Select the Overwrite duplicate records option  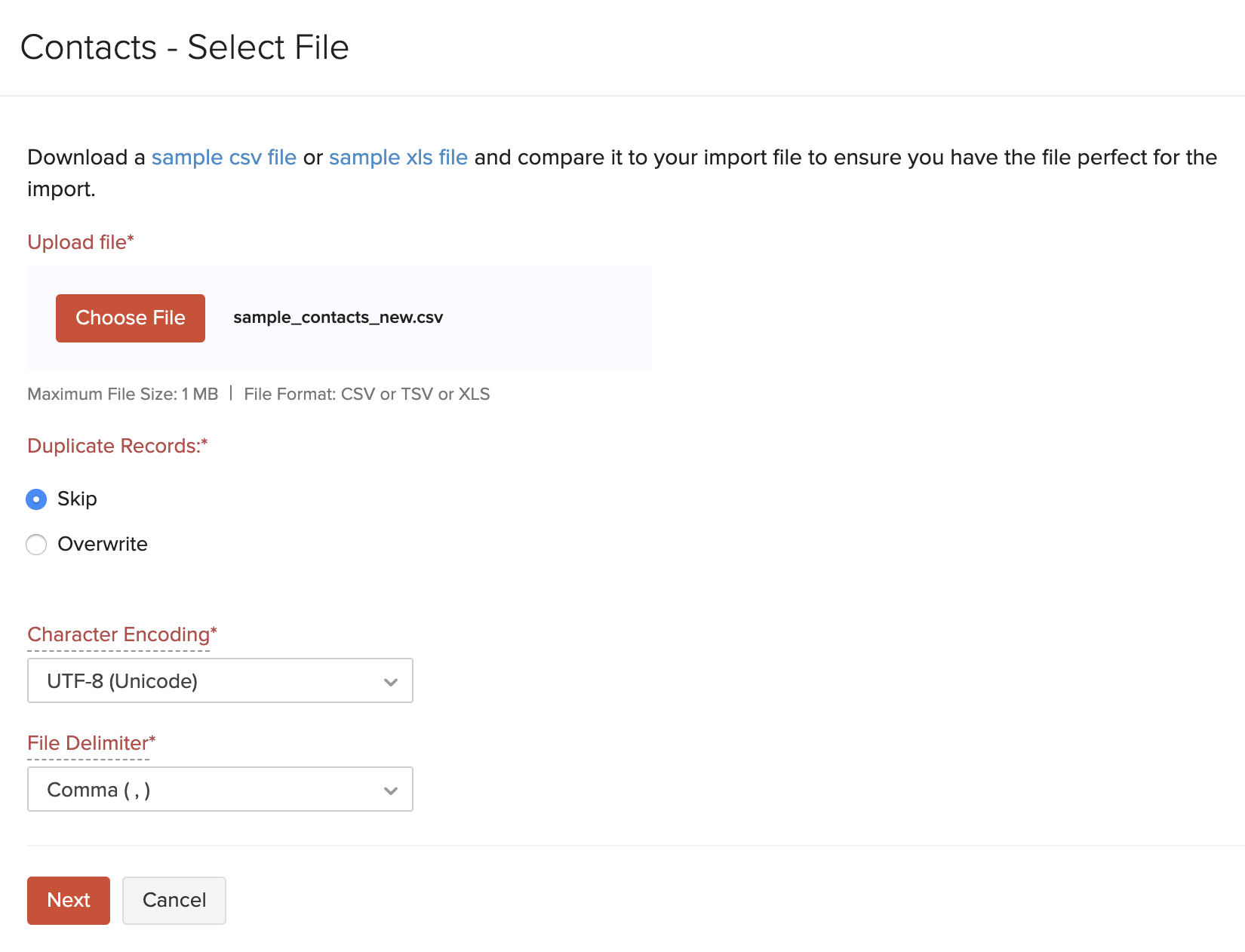click(x=35, y=544)
